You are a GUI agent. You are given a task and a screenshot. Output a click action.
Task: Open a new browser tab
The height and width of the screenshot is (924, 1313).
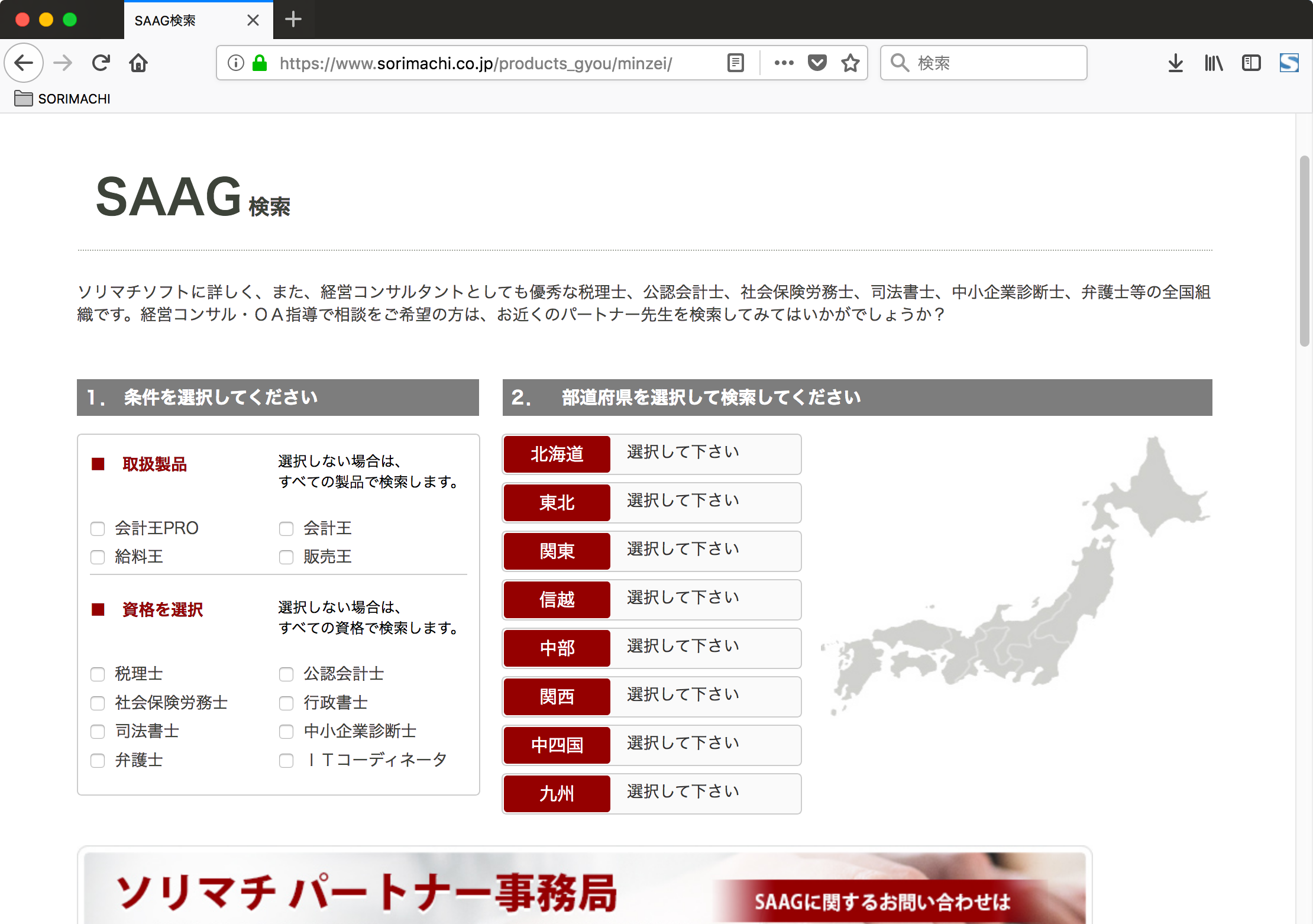click(293, 20)
